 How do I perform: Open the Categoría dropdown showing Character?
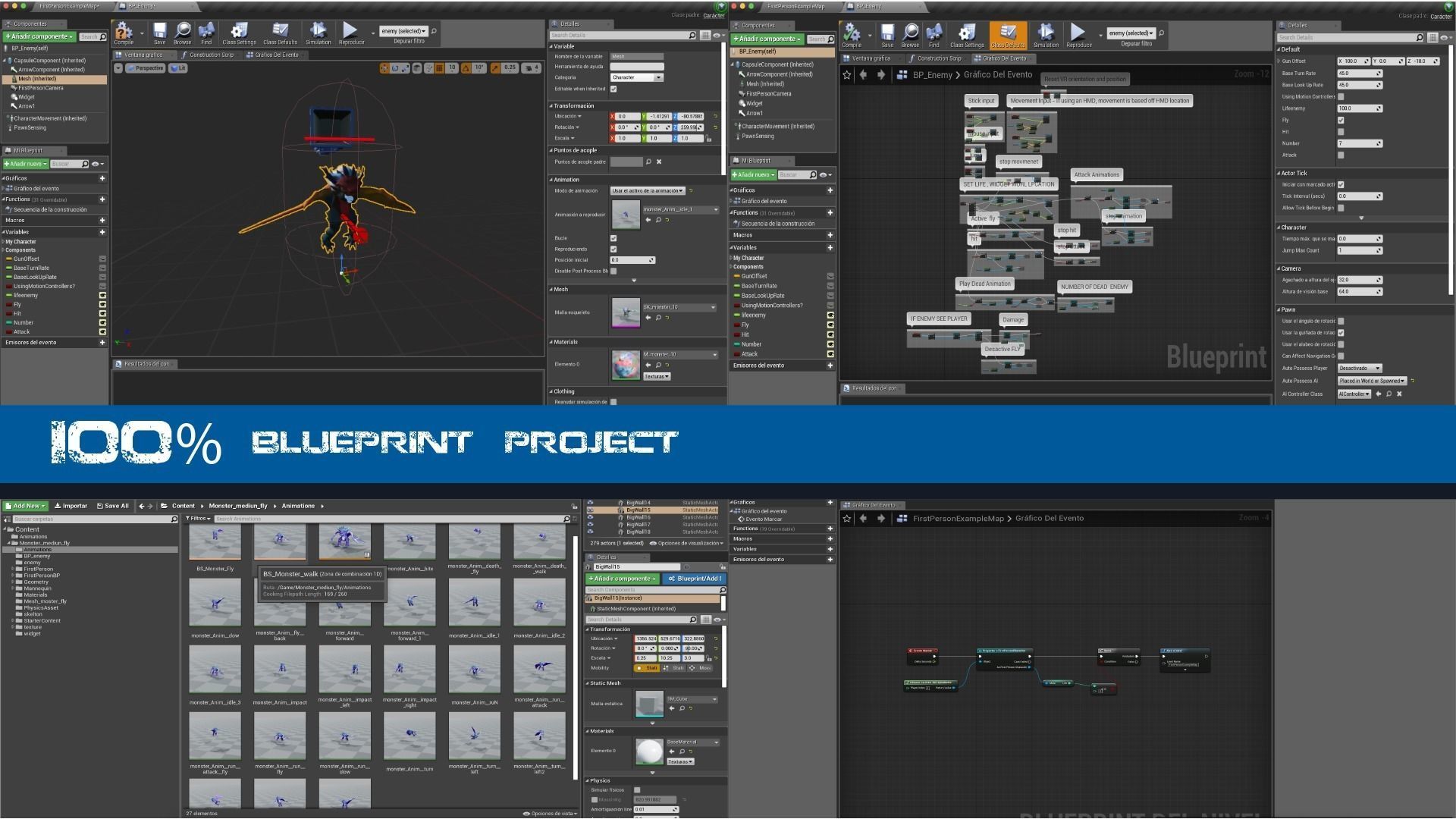click(637, 77)
